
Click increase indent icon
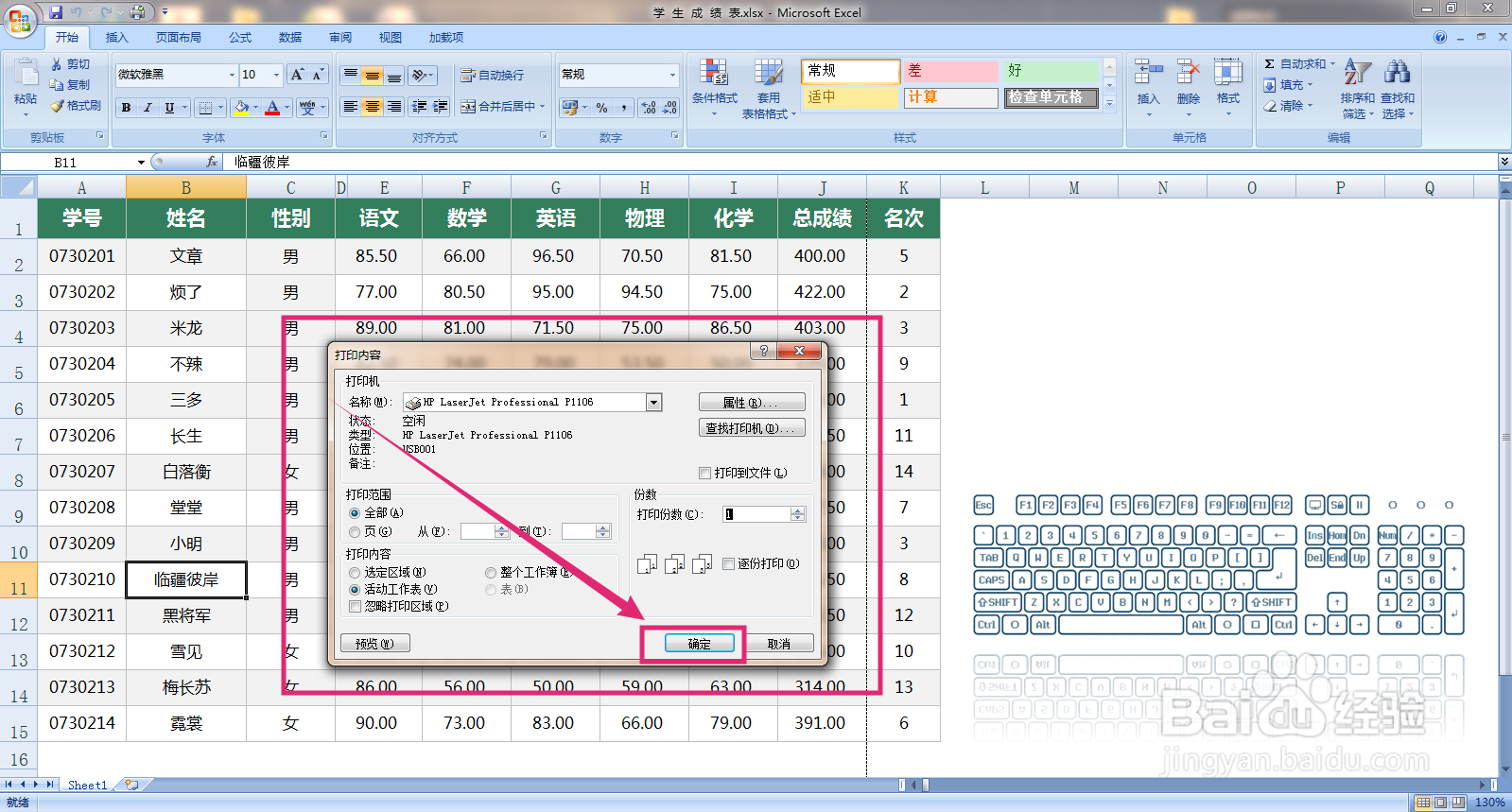pos(440,107)
